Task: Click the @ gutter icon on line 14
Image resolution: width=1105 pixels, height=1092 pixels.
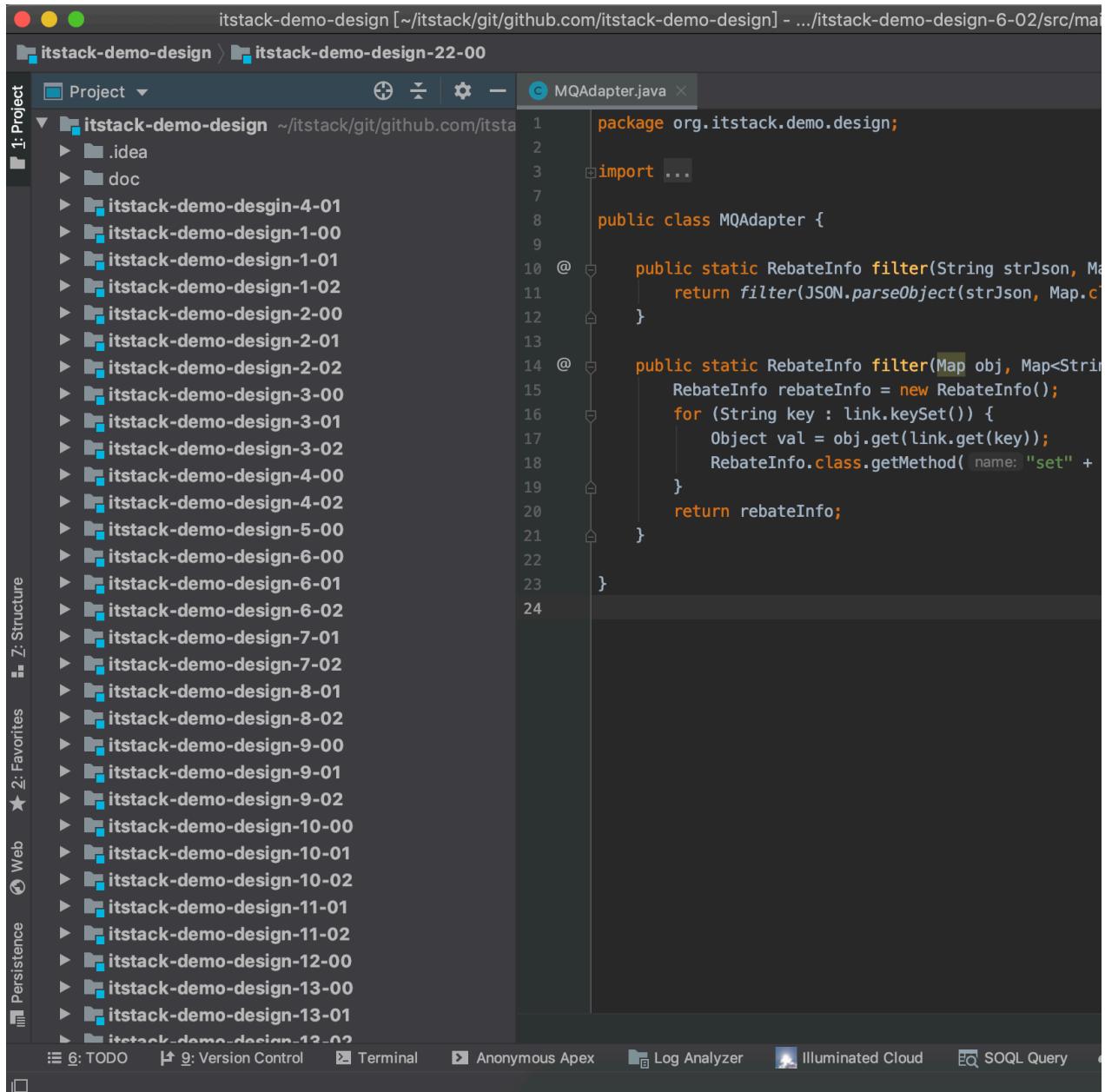Action: [563, 365]
